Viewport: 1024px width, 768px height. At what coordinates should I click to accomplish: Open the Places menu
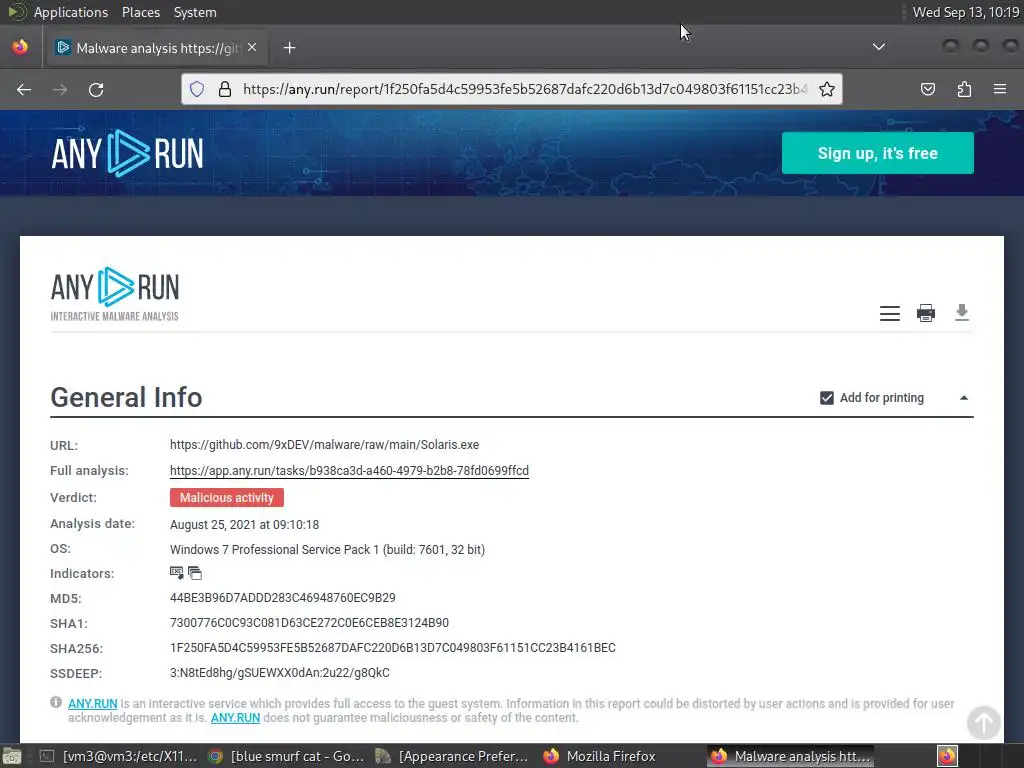click(141, 12)
